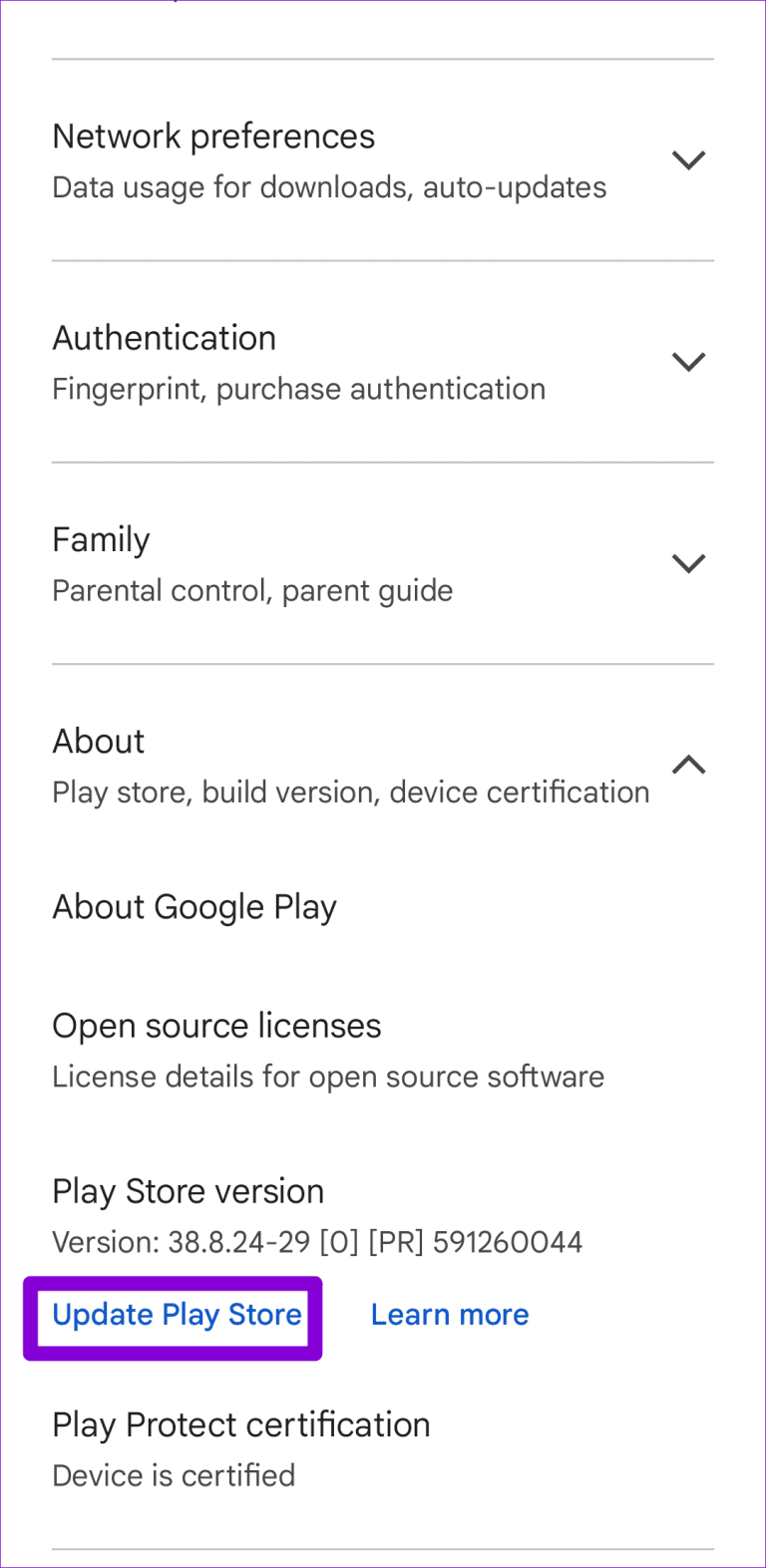The width and height of the screenshot is (766, 1568).
Task: Open the Learn more link
Action: (450, 1314)
